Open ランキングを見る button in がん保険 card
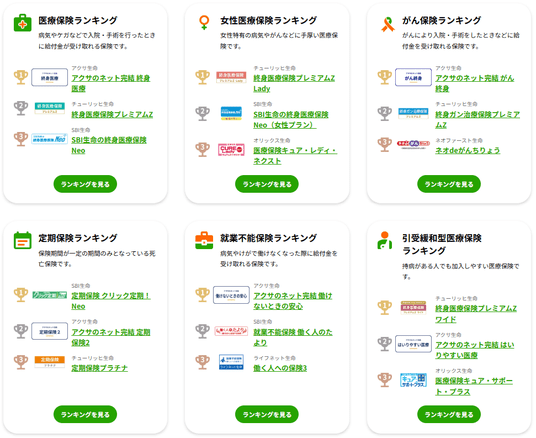 point(449,184)
